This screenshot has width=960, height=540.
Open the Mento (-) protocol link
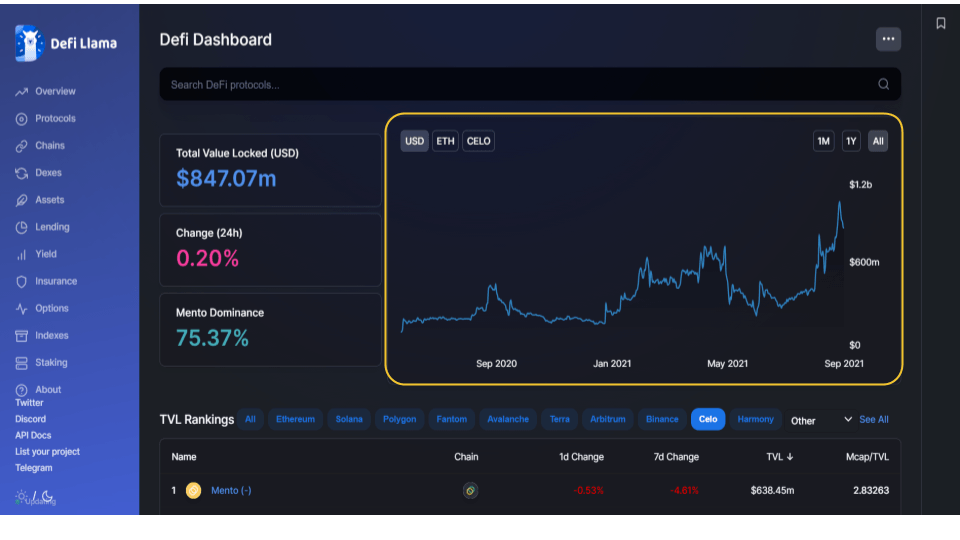(231, 490)
